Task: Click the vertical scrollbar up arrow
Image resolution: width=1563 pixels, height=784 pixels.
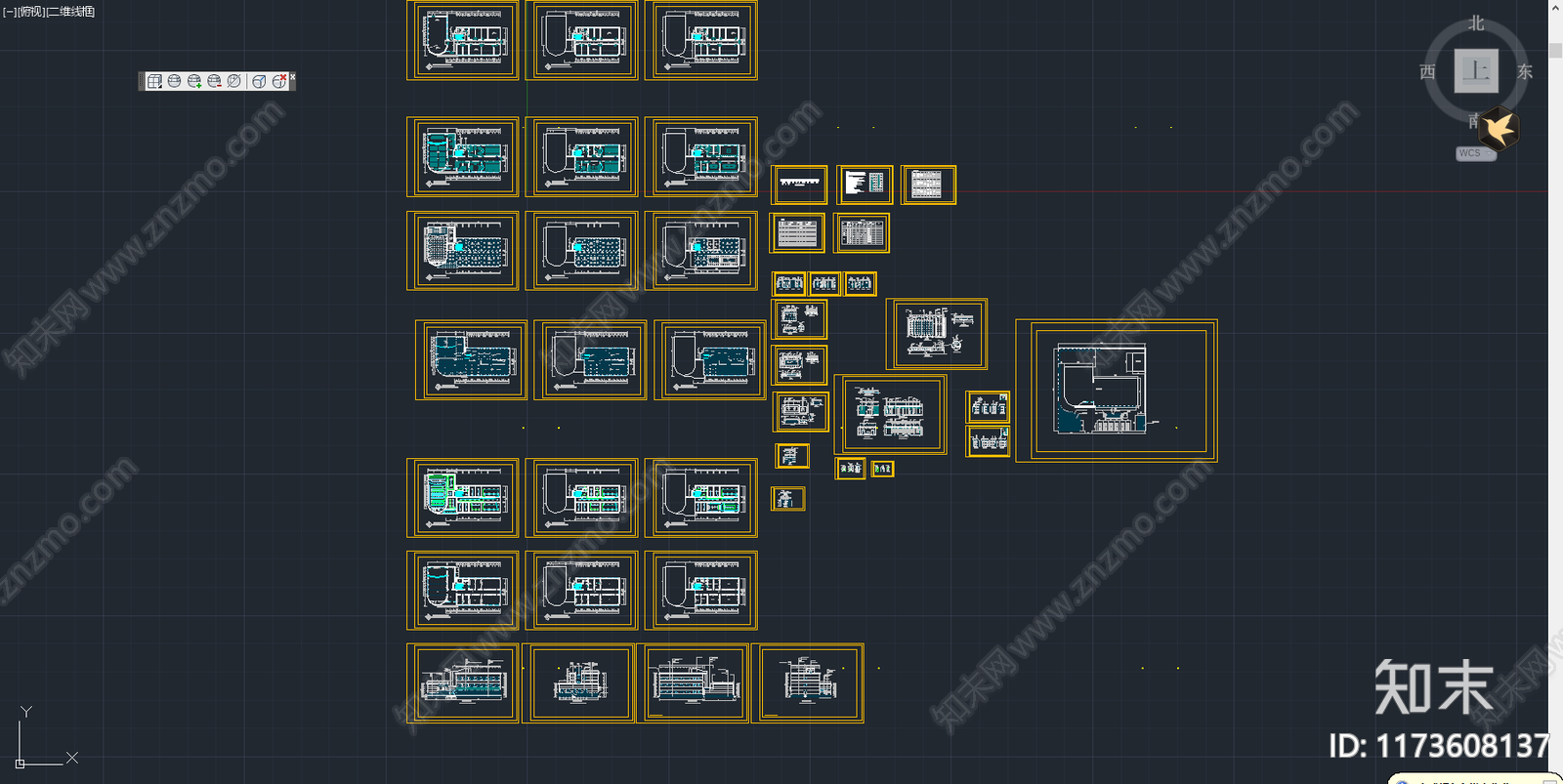Action: tap(1555, 7)
